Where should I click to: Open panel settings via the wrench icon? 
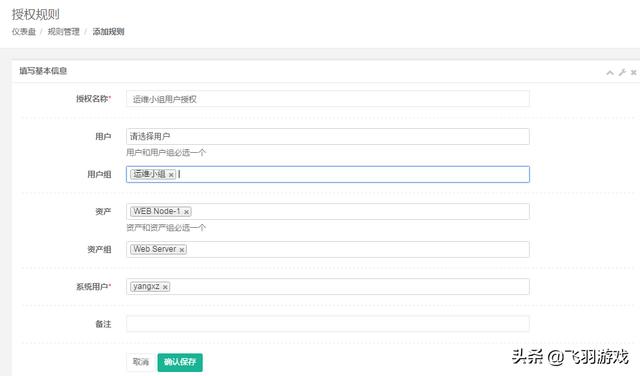point(622,72)
